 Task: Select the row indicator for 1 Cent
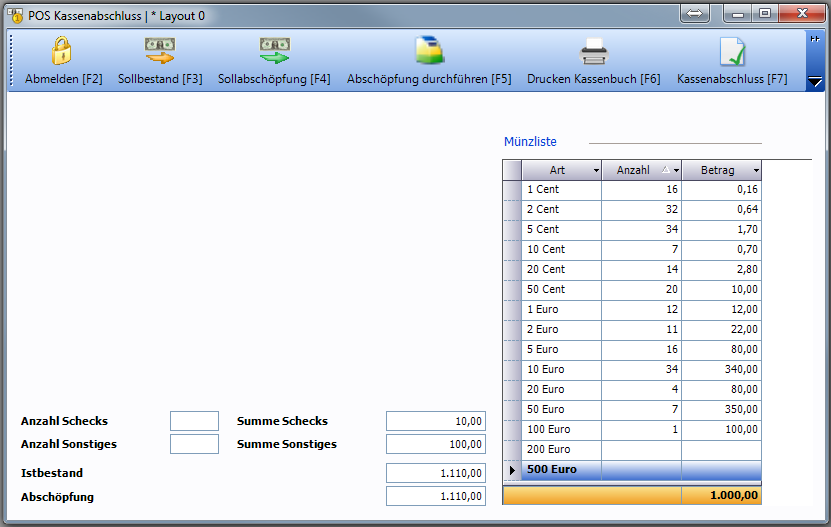(x=512, y=189)
